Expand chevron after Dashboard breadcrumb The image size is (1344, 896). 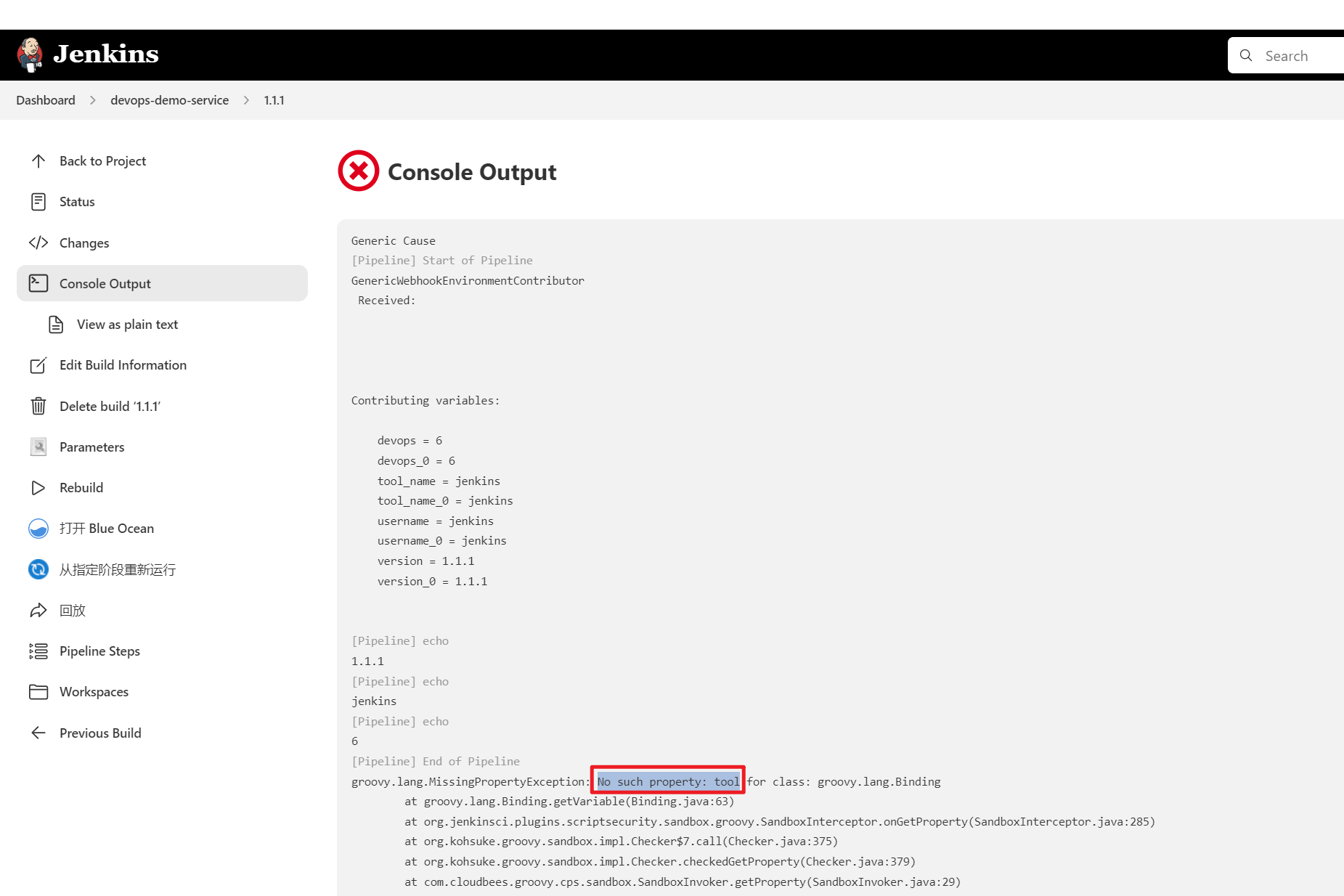[93, 100]
